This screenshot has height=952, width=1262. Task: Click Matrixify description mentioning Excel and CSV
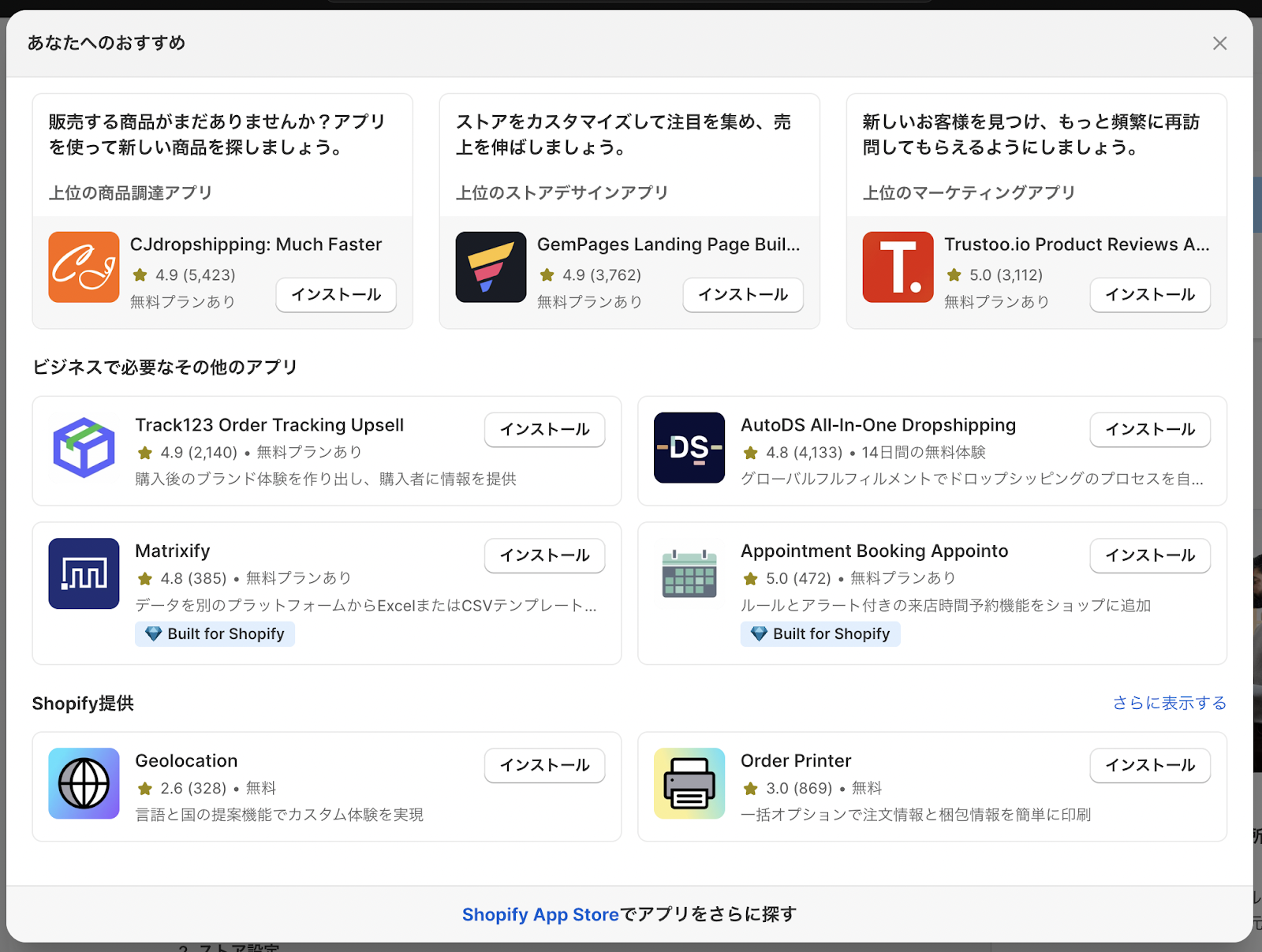pyautogui.click(x=366, y=606)
